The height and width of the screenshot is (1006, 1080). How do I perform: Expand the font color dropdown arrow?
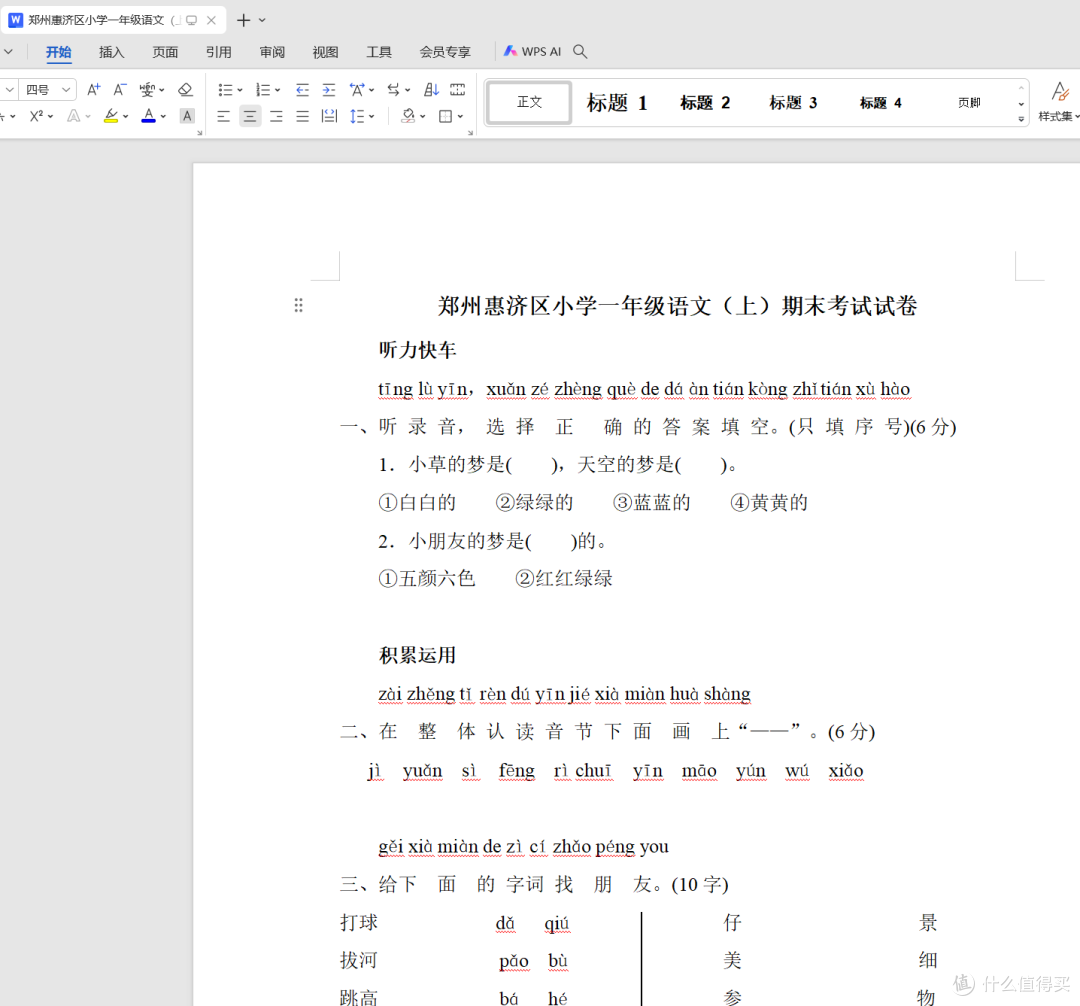(x=163, y=117)
